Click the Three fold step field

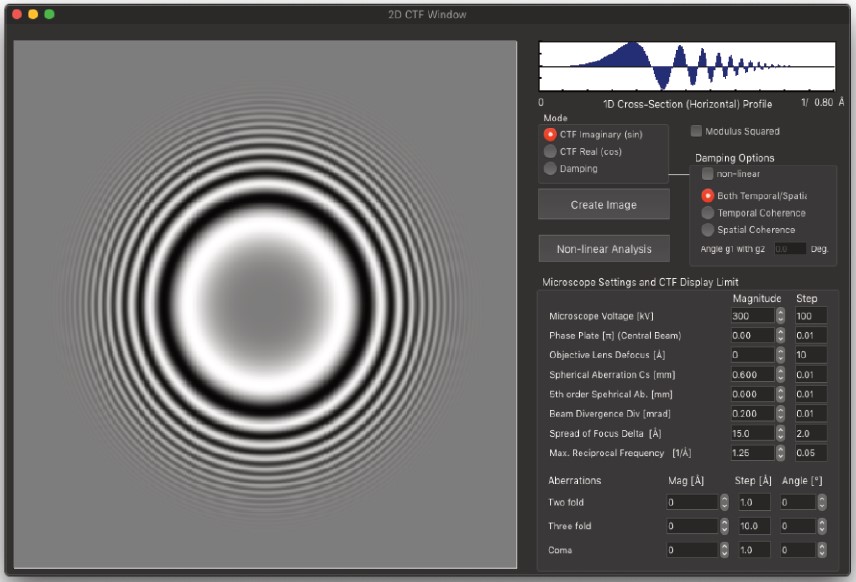755,526
